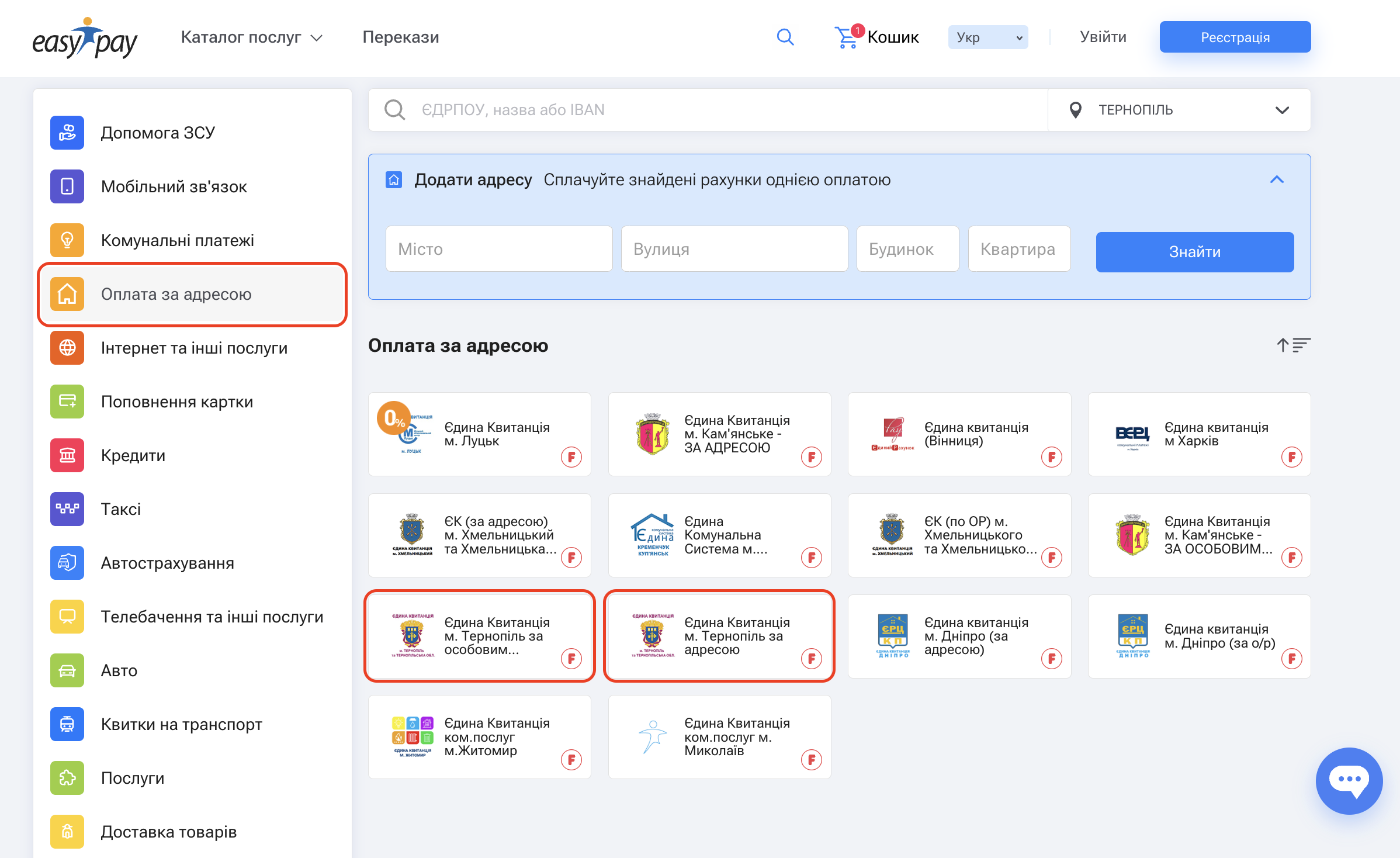The image size is (1400, 858).
Task: Click the Квитки на транспорт bus icon
Action: [67, 724]
